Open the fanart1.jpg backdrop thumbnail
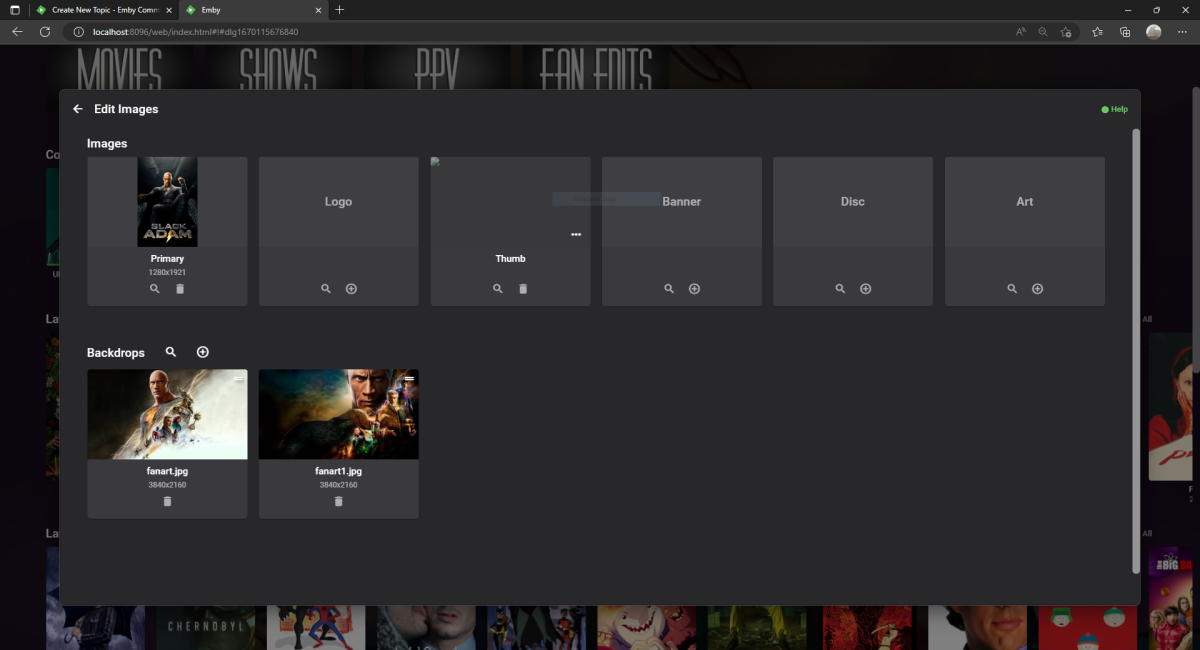Viewport: 1200px width, 650px height. [x=338, y=414]
